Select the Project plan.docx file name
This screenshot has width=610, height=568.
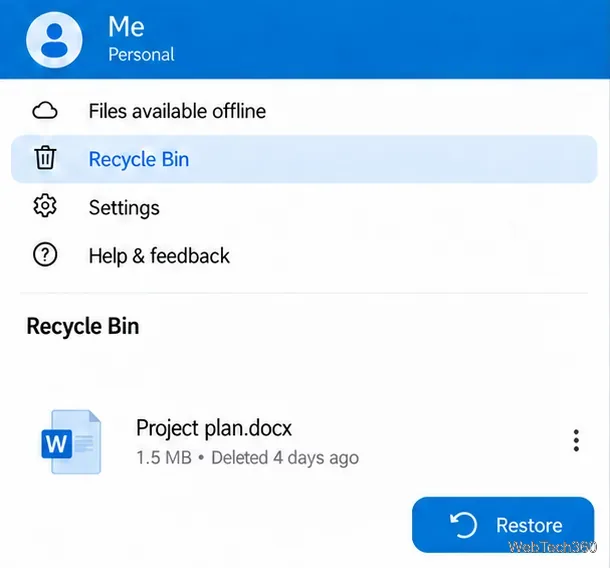pos(214,428)
